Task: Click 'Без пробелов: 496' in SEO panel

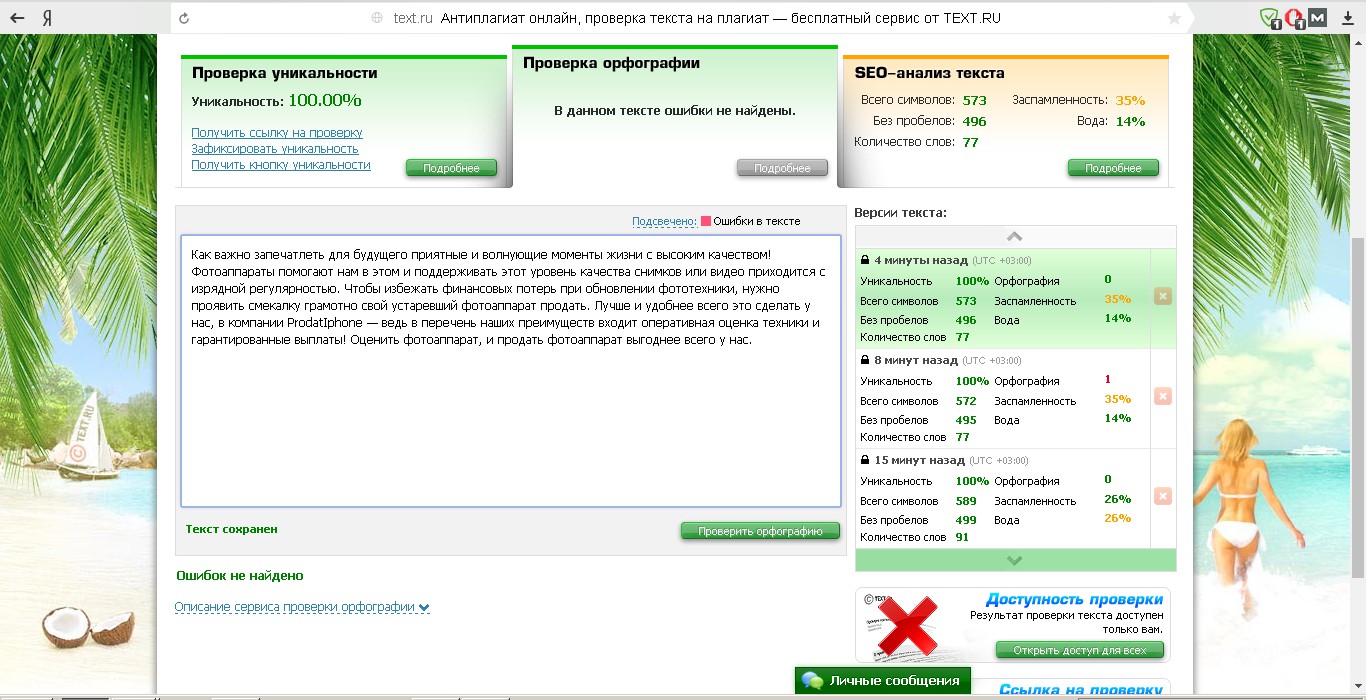Action: [x=929, y=121]
